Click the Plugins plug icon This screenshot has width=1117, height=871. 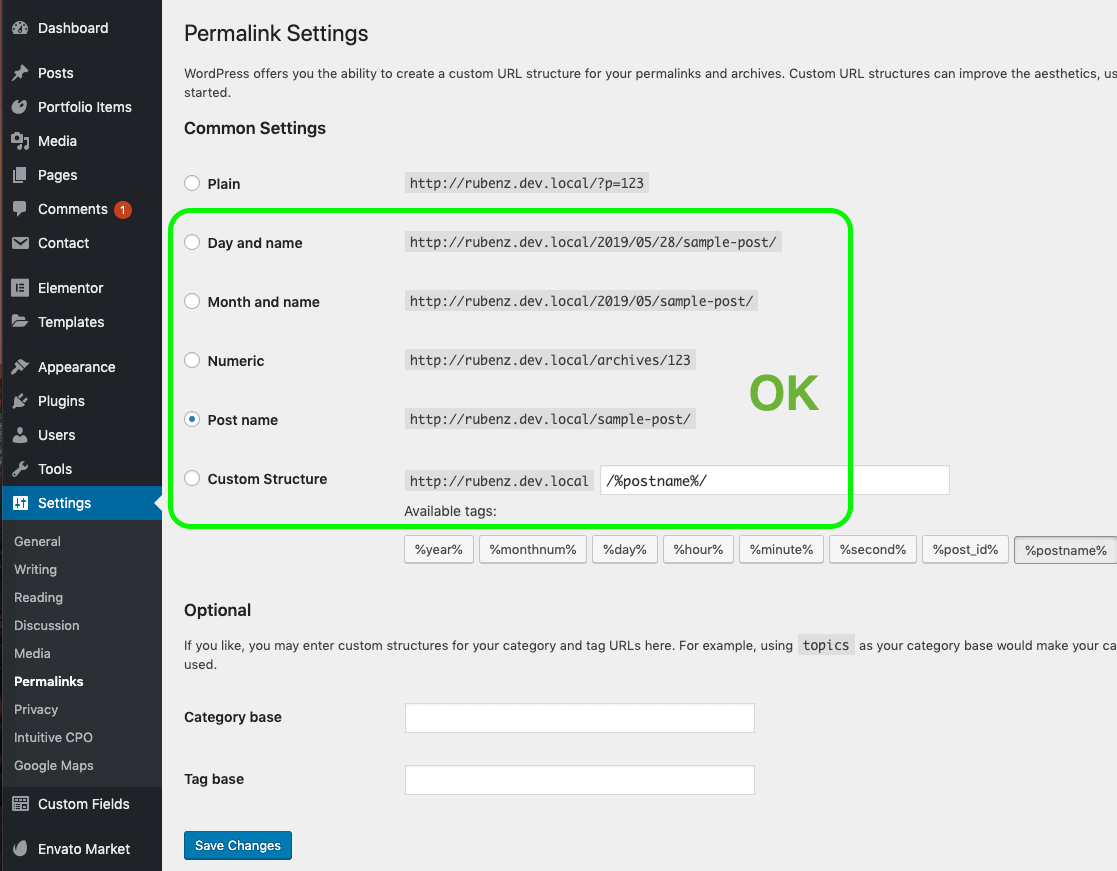pyautogui.click(x=20, y=401)
